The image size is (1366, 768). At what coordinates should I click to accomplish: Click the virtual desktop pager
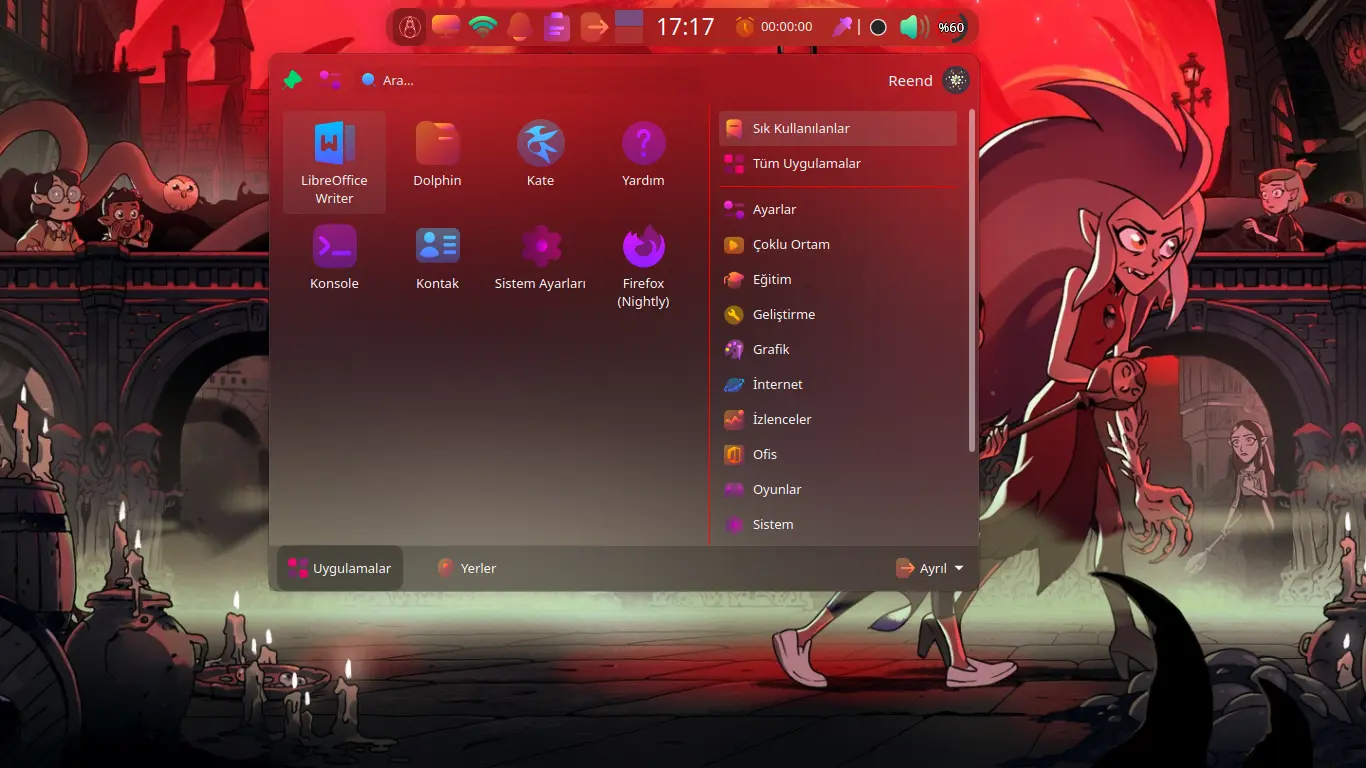pos(629,27)
